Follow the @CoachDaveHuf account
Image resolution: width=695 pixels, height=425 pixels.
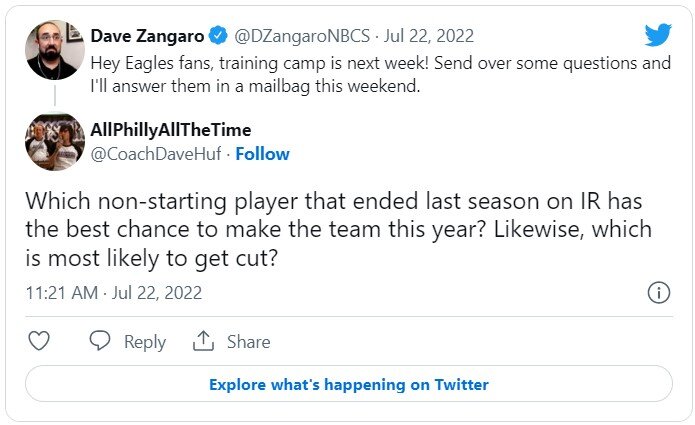pos(262,154)
